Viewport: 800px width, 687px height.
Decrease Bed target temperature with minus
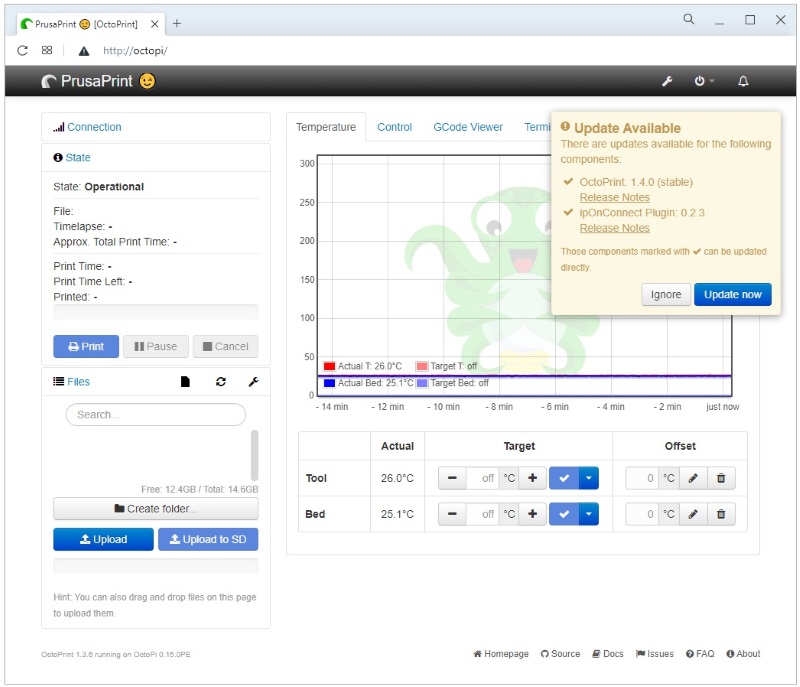[x=452, y=515]
